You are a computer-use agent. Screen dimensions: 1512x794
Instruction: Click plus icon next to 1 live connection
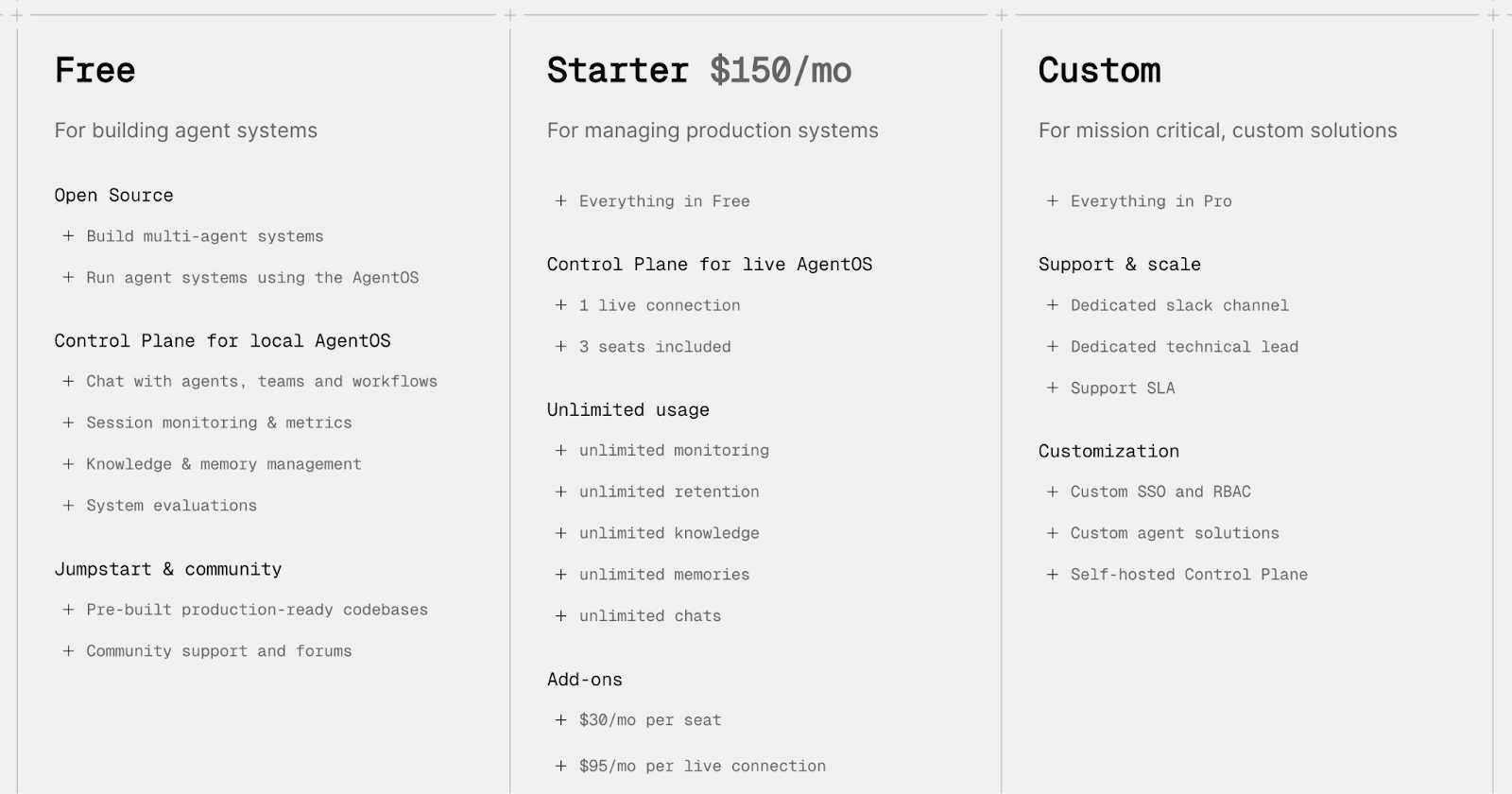tap(560, 305)
